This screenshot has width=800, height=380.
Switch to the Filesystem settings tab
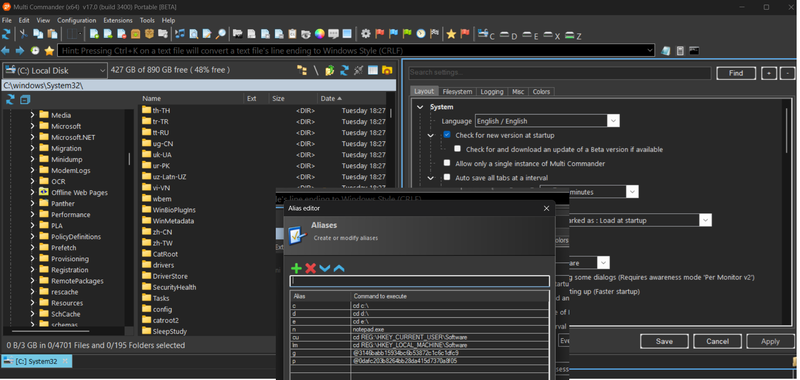pyautogui.click(x=458, y=92)
